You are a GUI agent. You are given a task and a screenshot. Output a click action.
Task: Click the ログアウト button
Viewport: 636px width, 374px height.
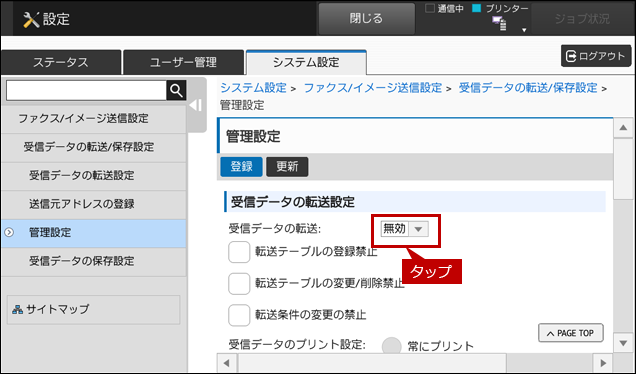click(x=596, y=56)
